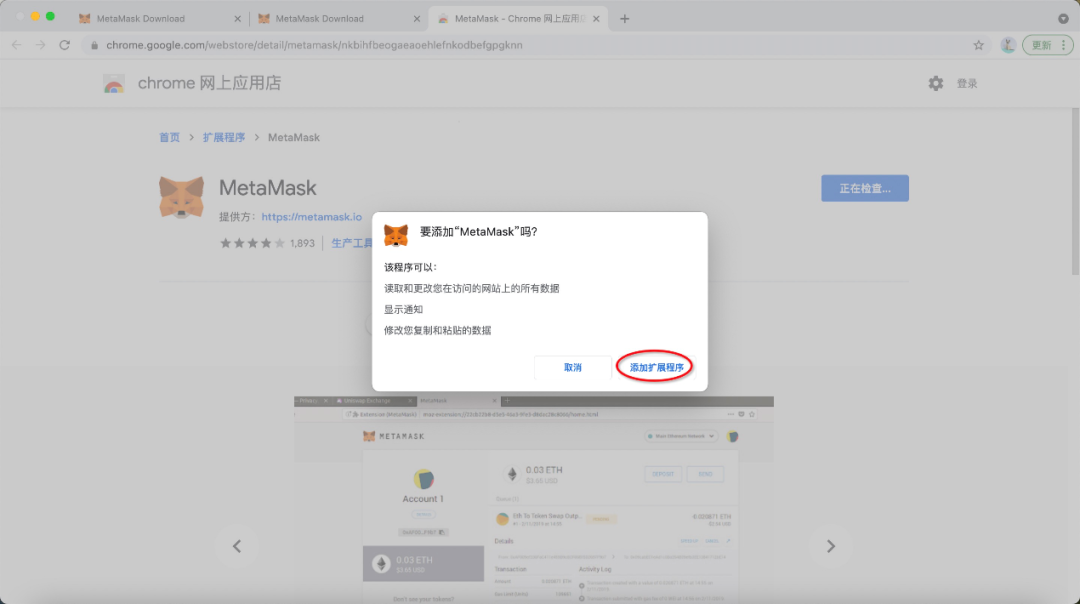The height and width of the screenshot is (604, 1080).
Task: Go to 首页 in the breadcrumb
Action: click(x=169, y=137)
